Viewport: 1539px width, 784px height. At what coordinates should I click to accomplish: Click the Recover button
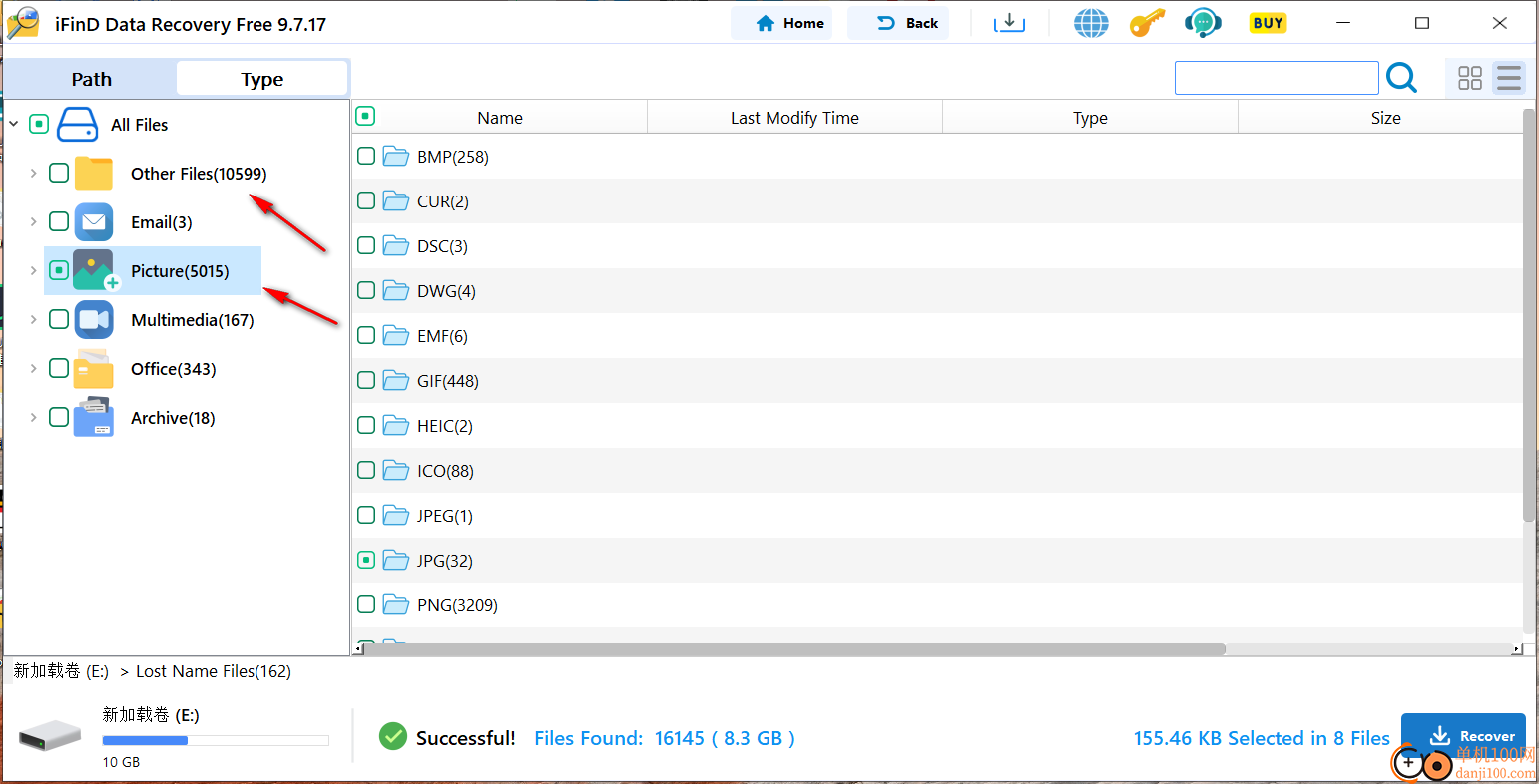(x=1463, y=736)
